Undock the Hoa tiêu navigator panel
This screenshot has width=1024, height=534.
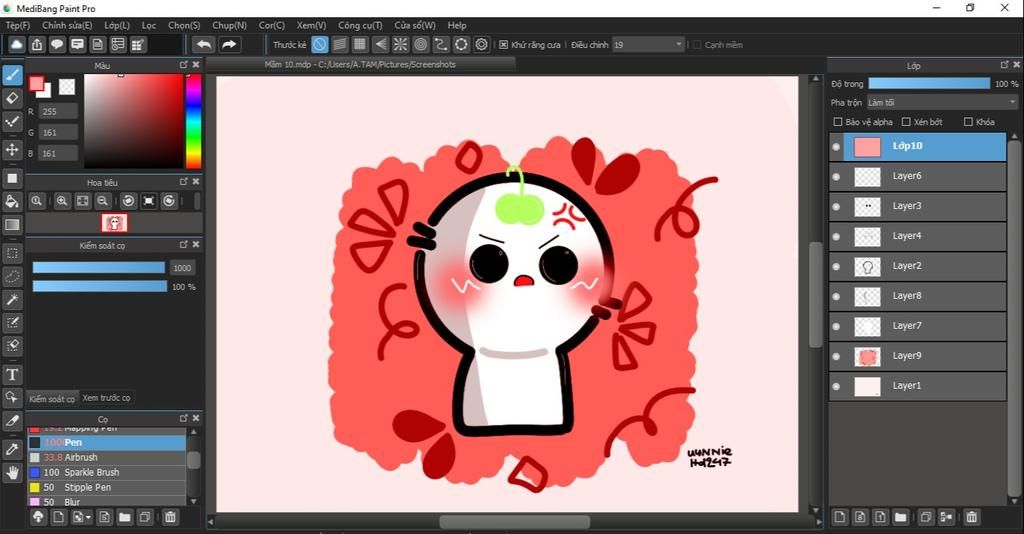pyautogui.click(x=184, y=181)
